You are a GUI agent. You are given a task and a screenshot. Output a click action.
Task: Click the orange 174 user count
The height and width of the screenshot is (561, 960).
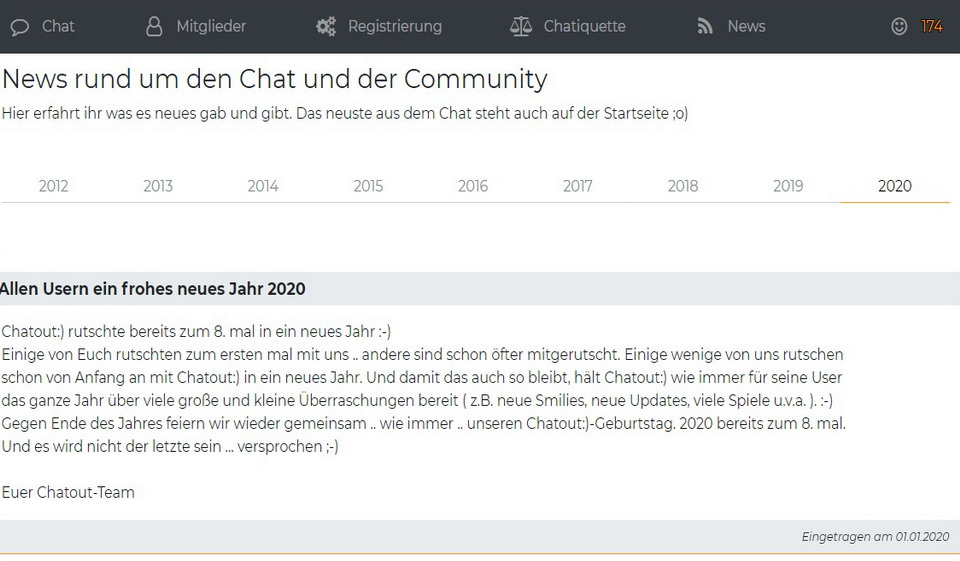click(x=932, y=27)
